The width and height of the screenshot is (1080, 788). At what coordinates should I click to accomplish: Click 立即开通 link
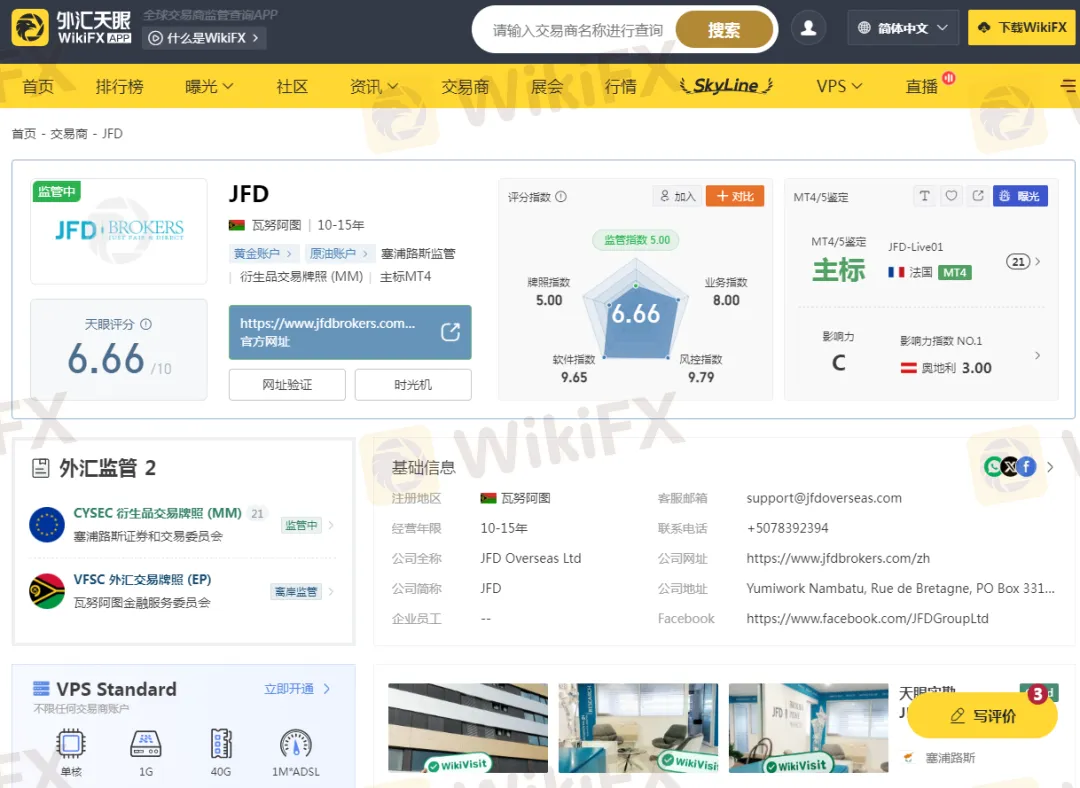click(298, 689)
